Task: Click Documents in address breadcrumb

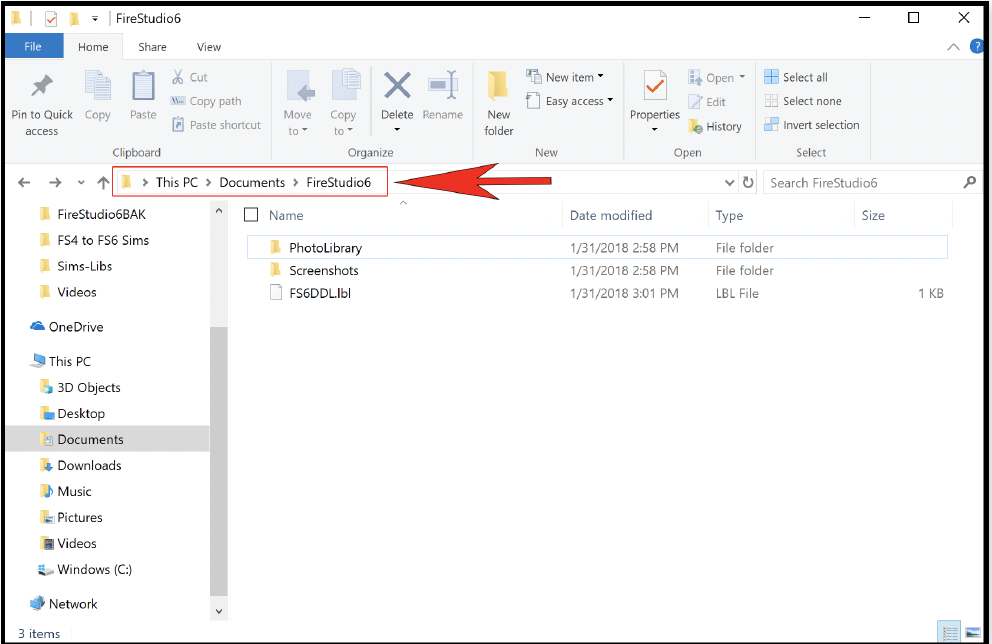Action: (x=252, y=182)
